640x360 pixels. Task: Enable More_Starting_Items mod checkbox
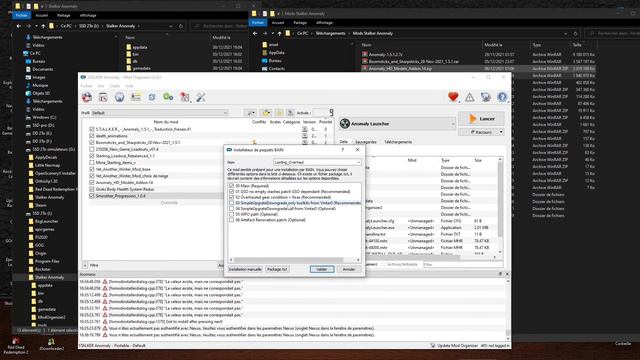click(x=92, y=162)
